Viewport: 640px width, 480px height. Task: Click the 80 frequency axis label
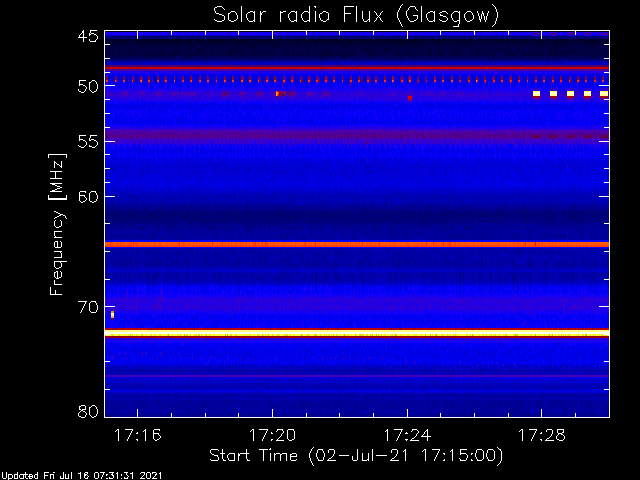88,411
